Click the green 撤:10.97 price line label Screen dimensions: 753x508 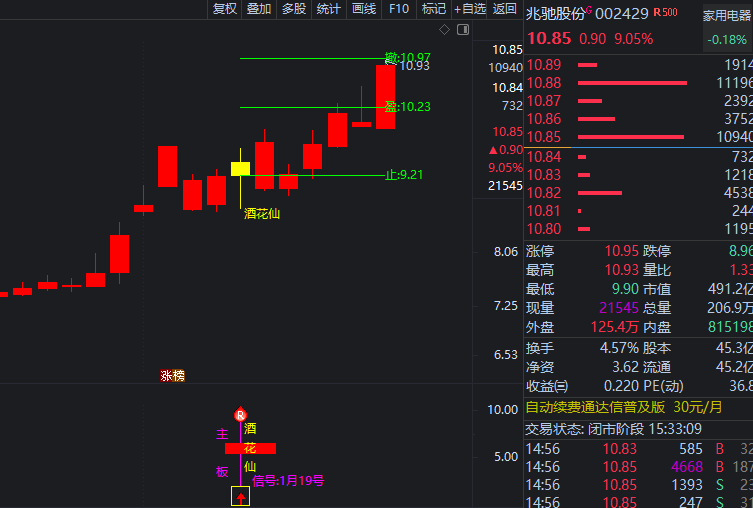tap(408, 58)
